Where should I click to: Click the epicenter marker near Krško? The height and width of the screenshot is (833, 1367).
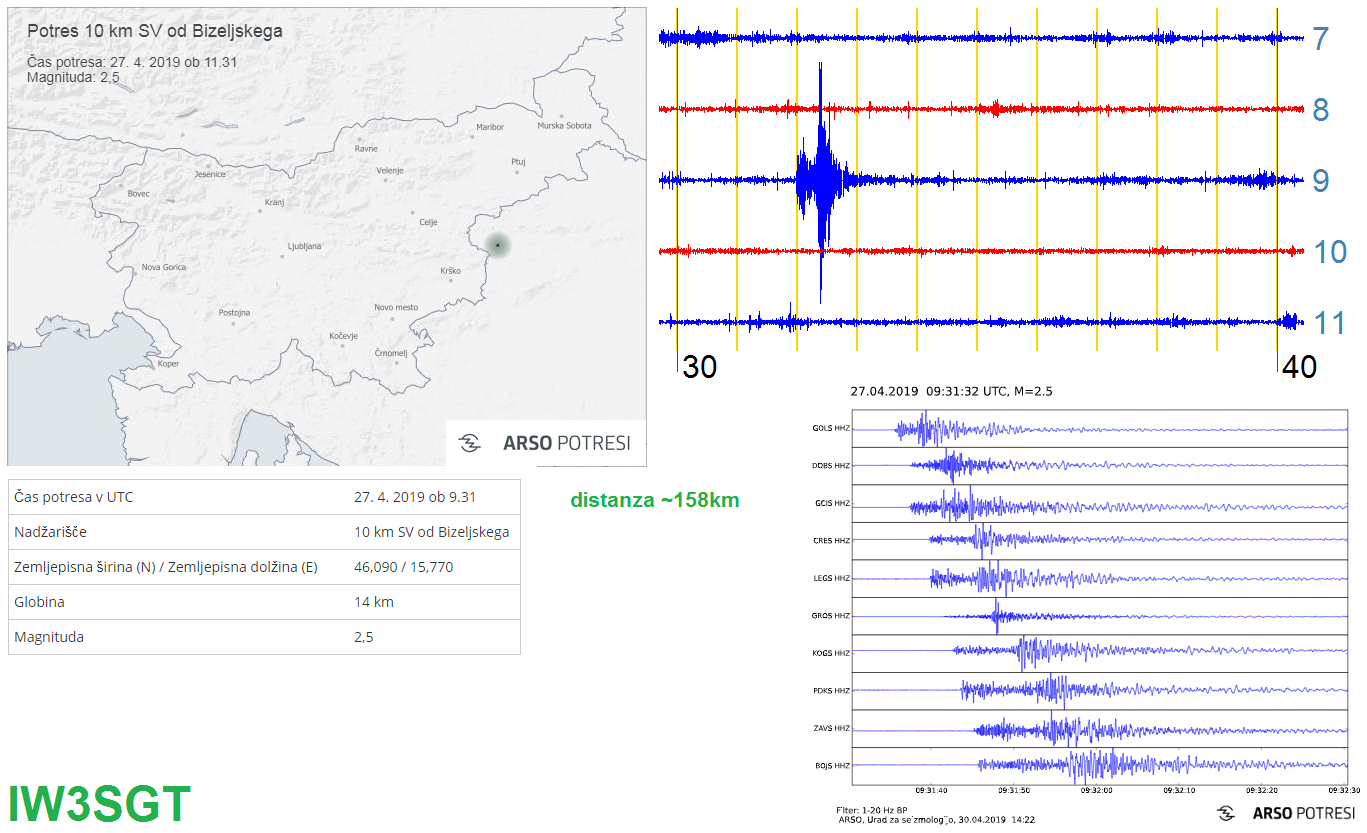point(497,245)
